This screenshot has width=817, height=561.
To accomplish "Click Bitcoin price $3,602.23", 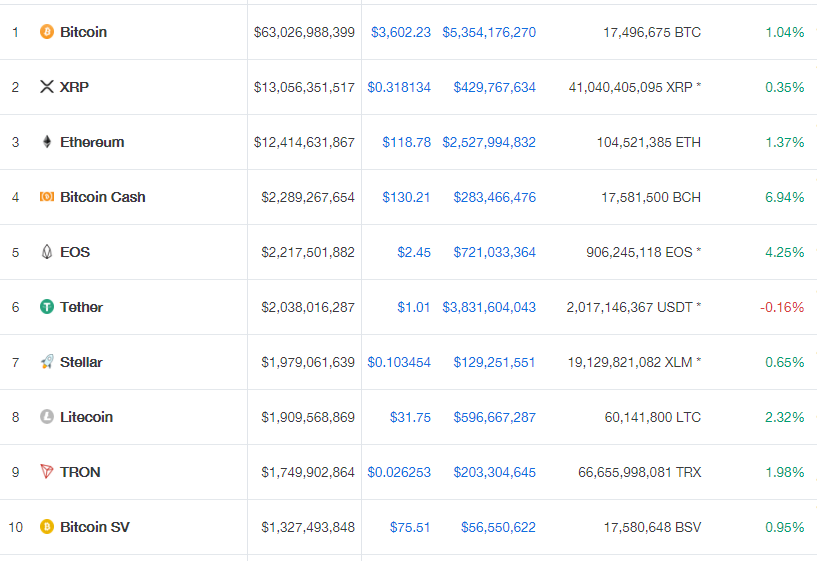I will pos(401,32).
